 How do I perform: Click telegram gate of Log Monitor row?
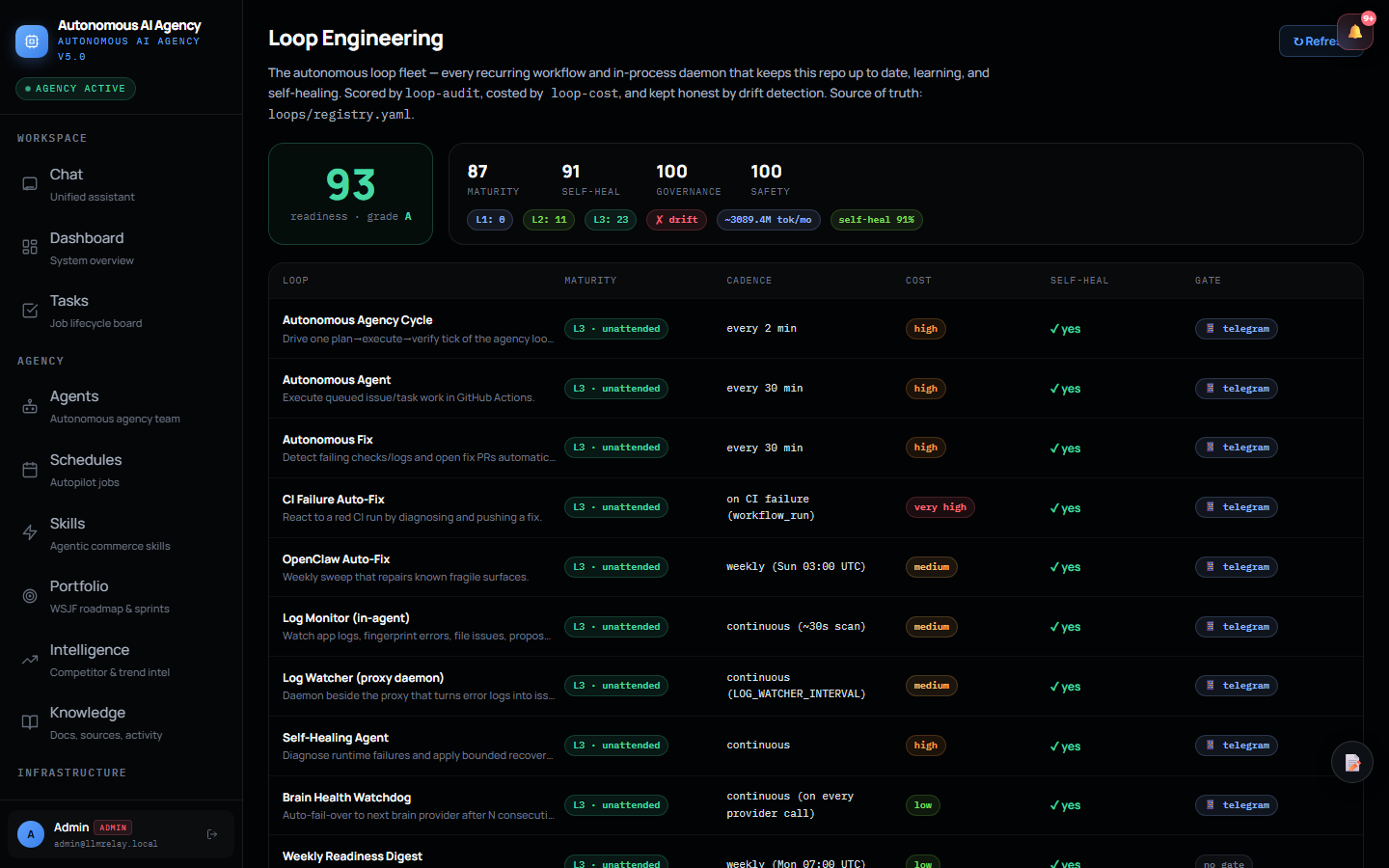click(1237, 627)
